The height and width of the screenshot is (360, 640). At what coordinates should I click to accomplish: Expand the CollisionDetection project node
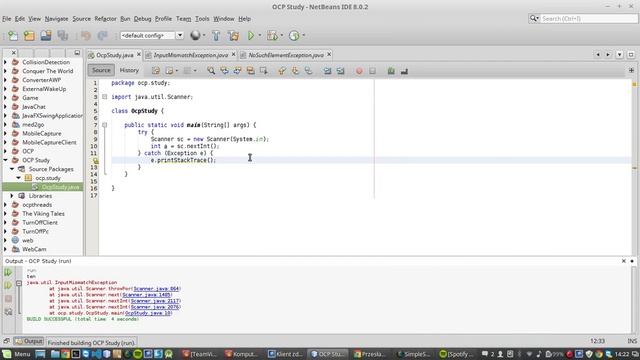pos(5,62)
